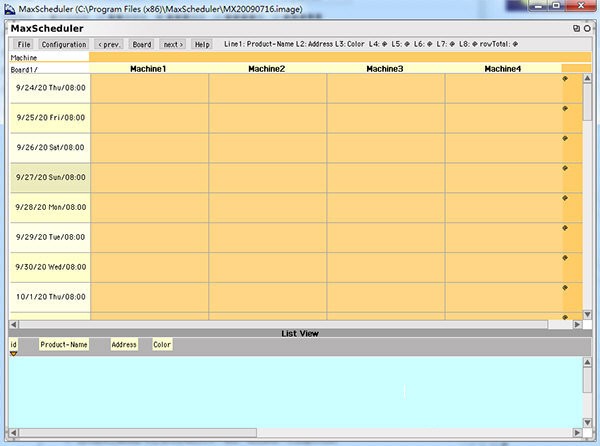The height and width of the screenshot is (446, 600).
Task: Open the Configuration menu
Action: click(x=64, y=44)
